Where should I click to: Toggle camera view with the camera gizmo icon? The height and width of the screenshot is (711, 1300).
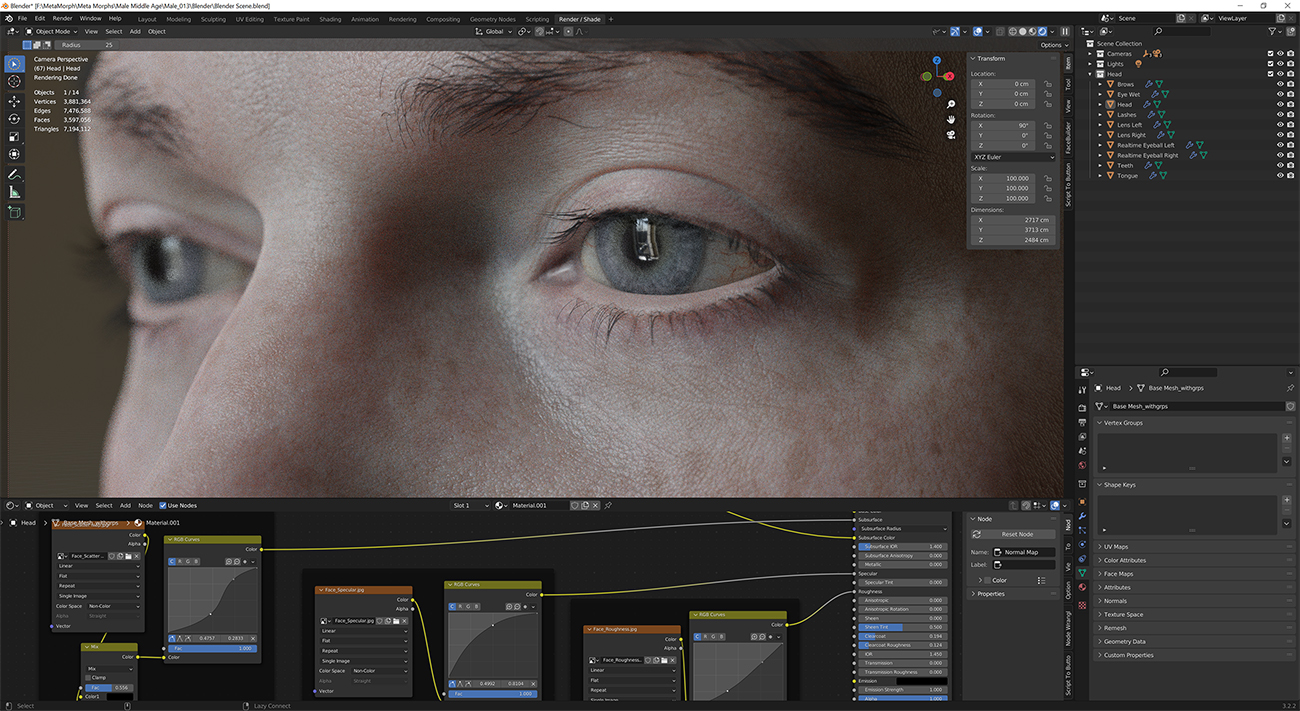(950, 134)
